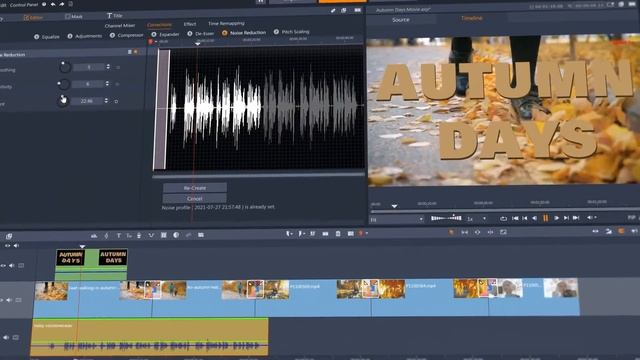Open the marker dropdown arrow on timeline toolbar

tap(366, 233)
